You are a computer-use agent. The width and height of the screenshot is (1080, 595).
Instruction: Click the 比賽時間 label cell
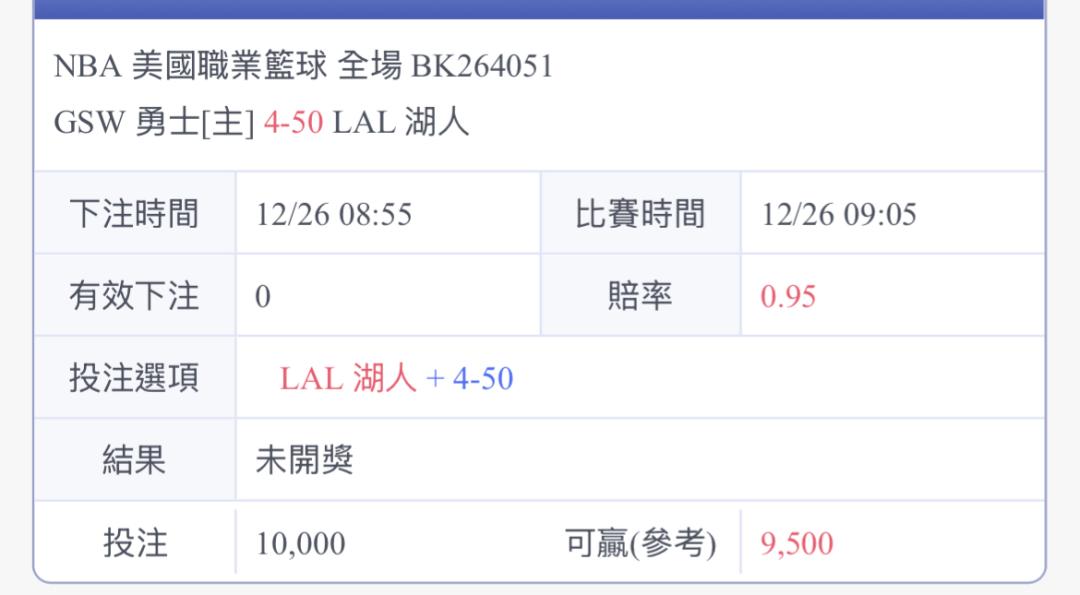click(x=641, y=213)
